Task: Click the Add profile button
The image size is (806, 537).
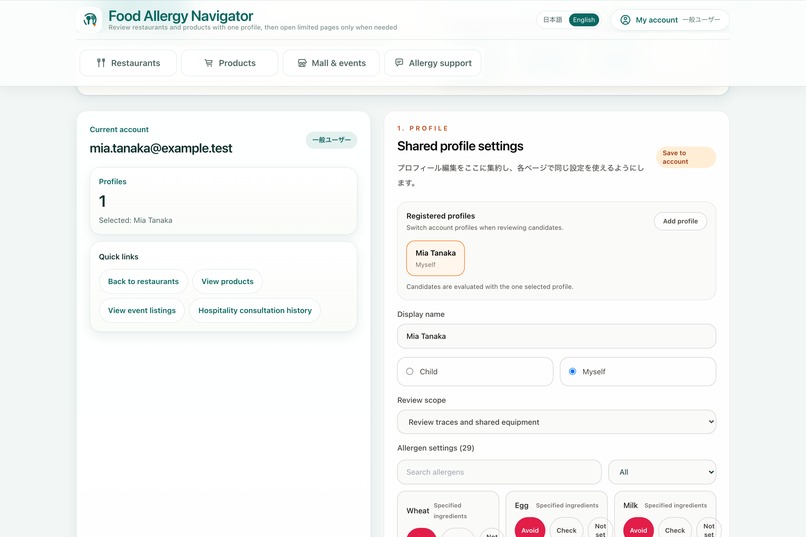Action: click(x=680, y=221)
